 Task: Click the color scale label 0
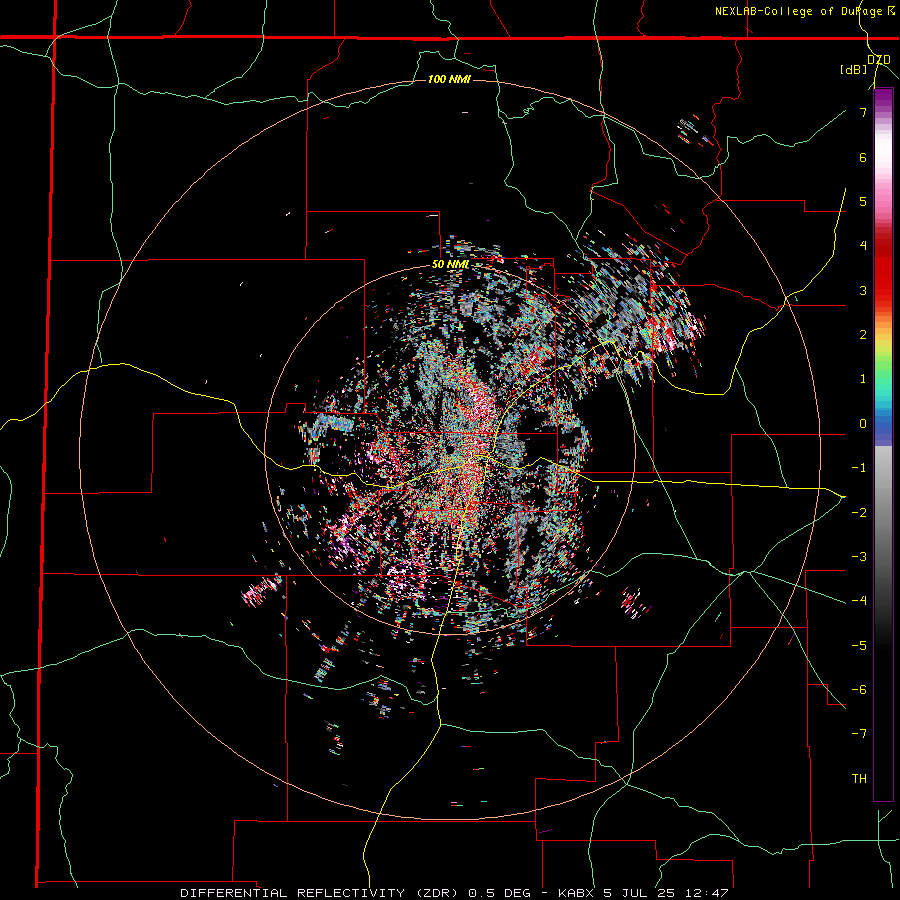pyautogui.click(x=863, y=424)
